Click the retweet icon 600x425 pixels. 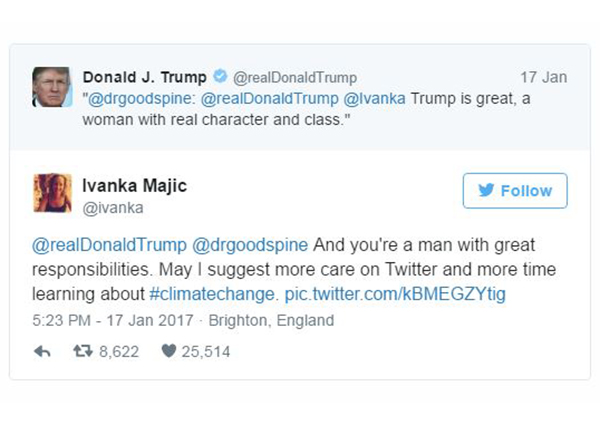point(83,351)
